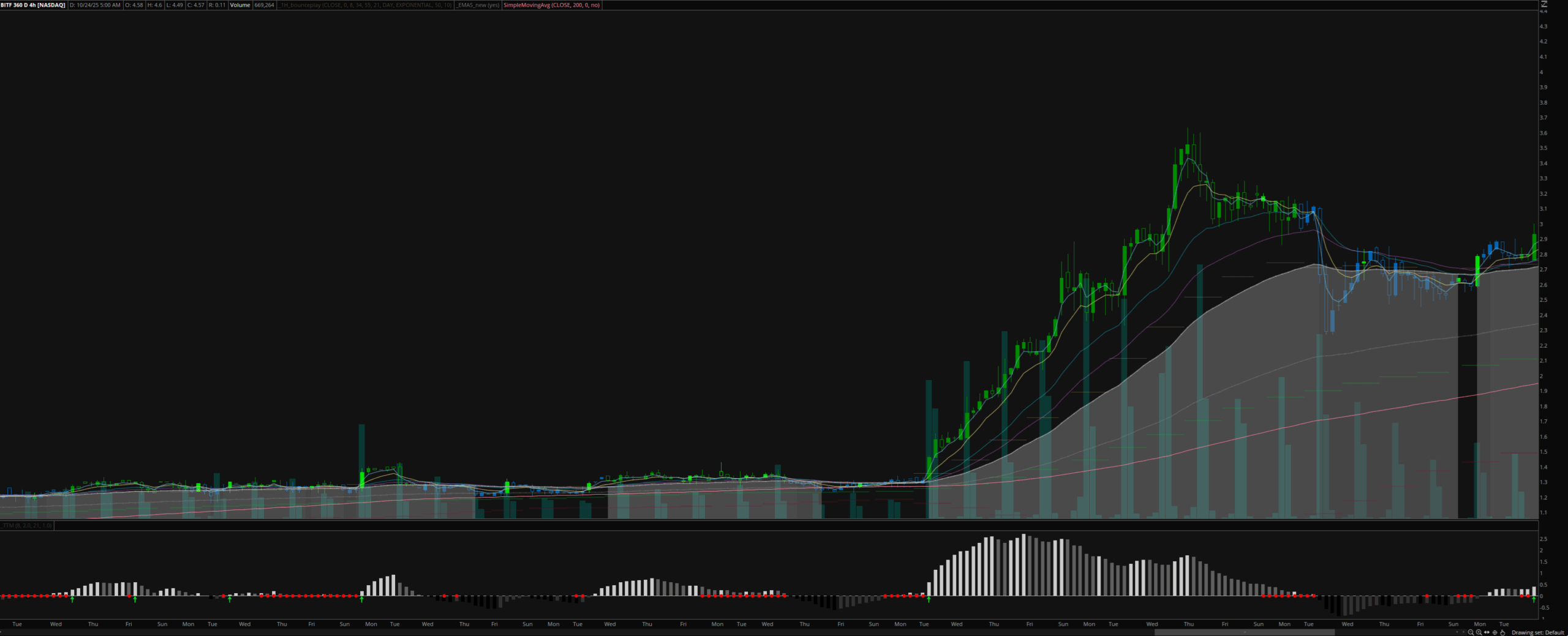Activate the crosshair cursor icon
Viewport: 1568px width, 636px height.
1494,632
